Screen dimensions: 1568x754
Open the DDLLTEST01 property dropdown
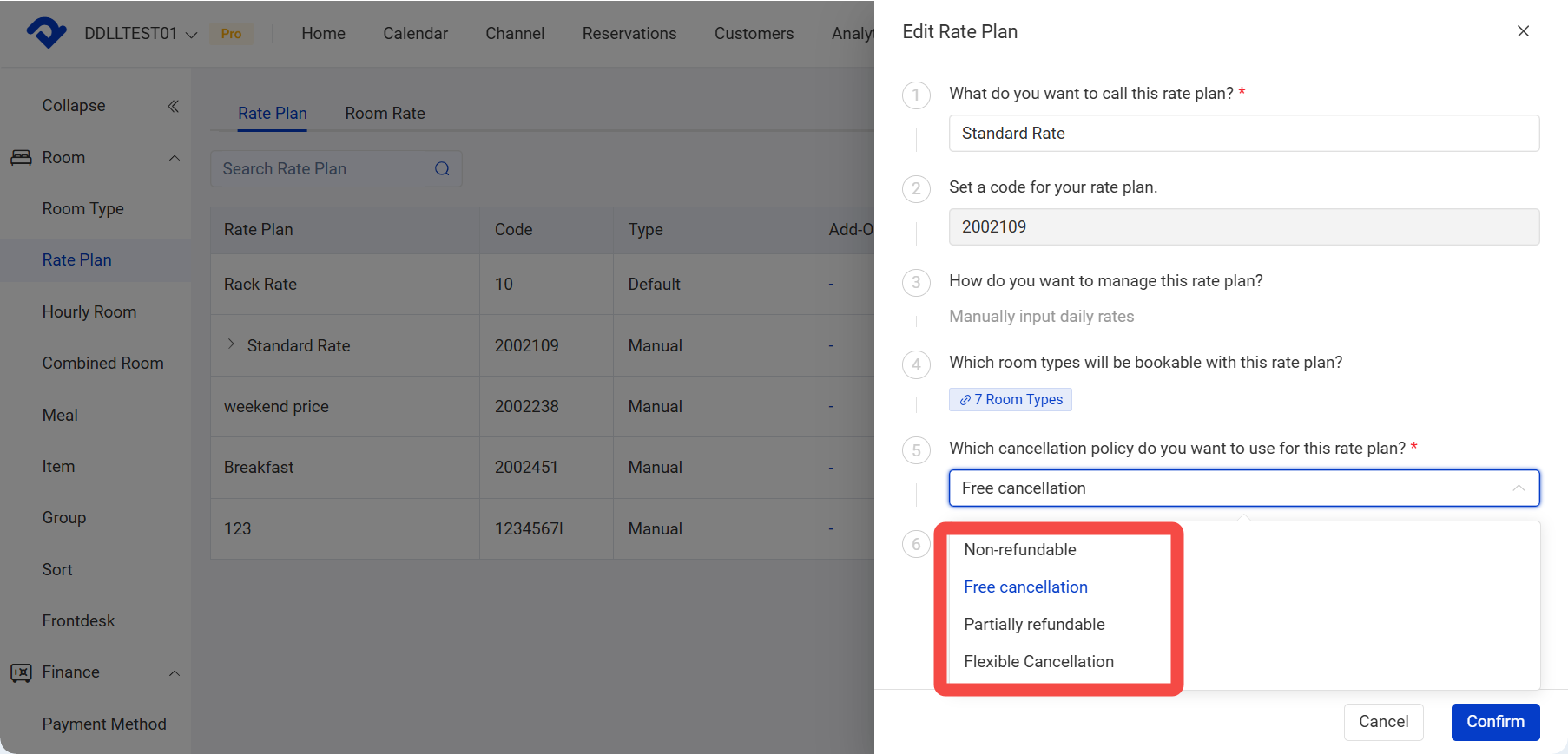click(x=141, y=33)
